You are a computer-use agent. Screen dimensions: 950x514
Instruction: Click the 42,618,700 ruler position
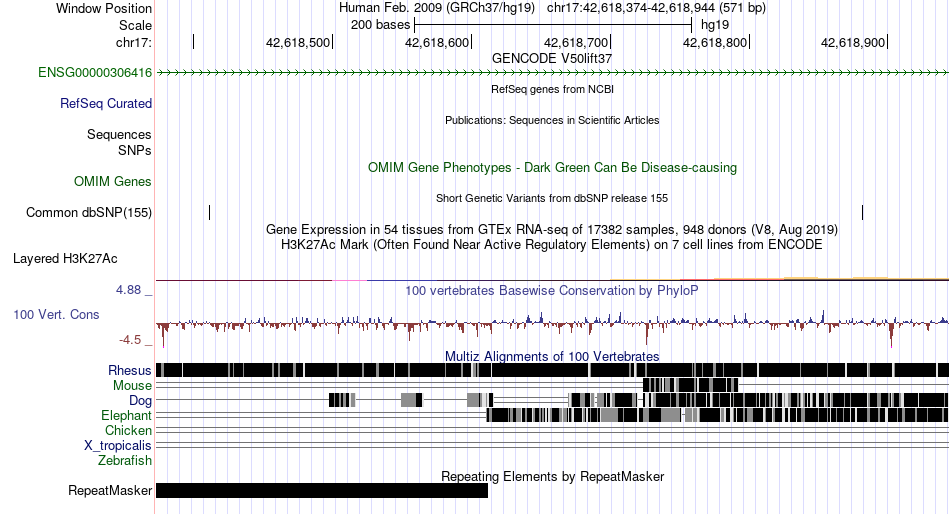click(577, 42)
